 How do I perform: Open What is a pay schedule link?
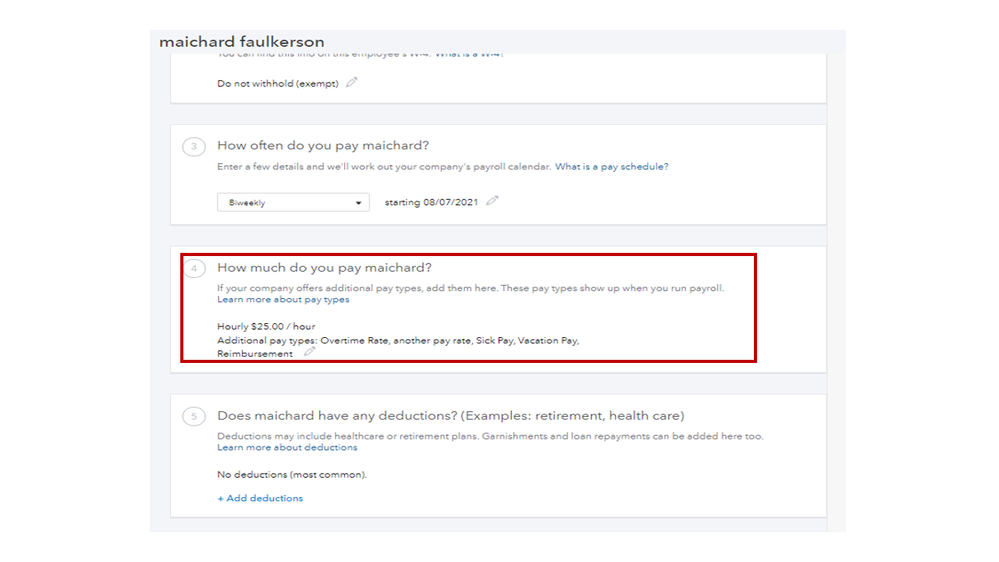(612, 167)
